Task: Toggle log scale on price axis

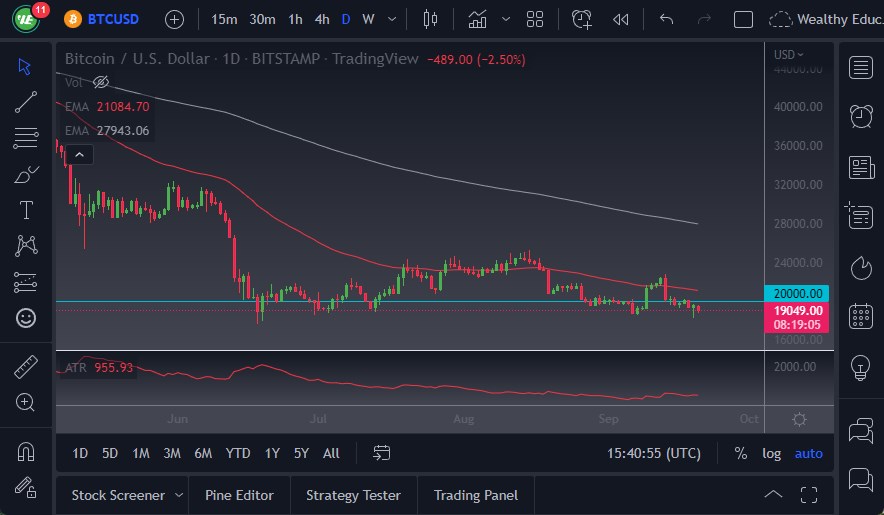Action: pos(771,453)
